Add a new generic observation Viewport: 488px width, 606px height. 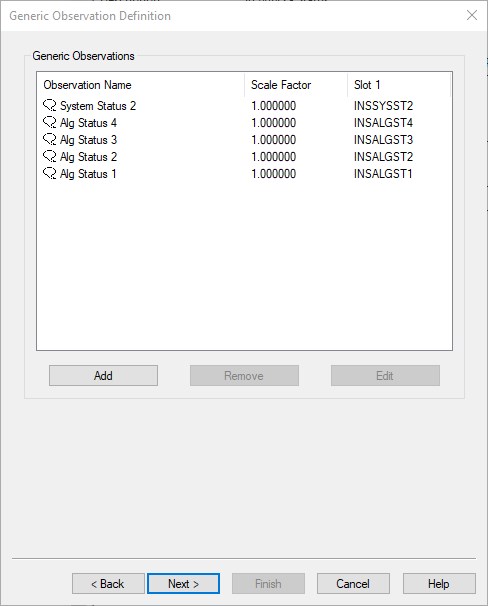(x=103, y=376)
